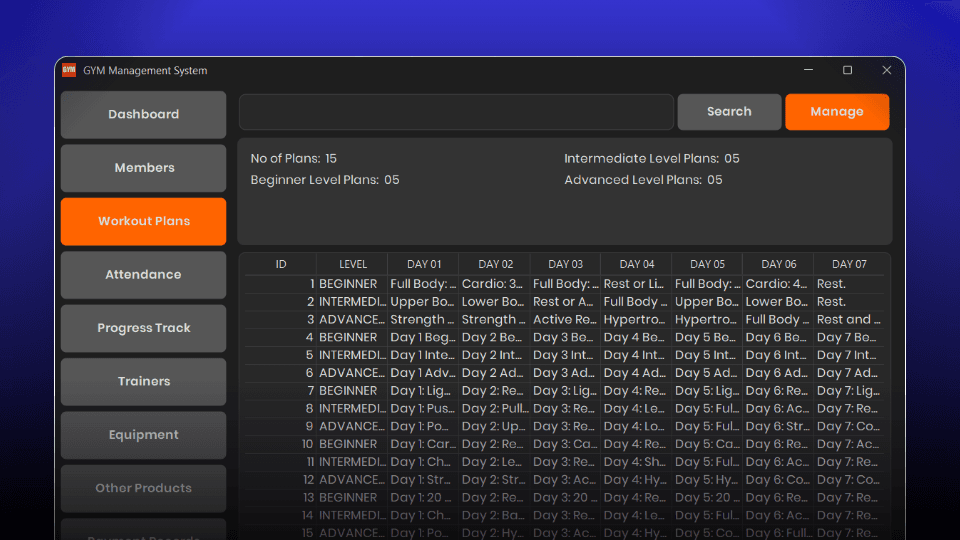
Task: Click 'Day 4: Sh...' cell in row 11
Action: coord(636,462)
